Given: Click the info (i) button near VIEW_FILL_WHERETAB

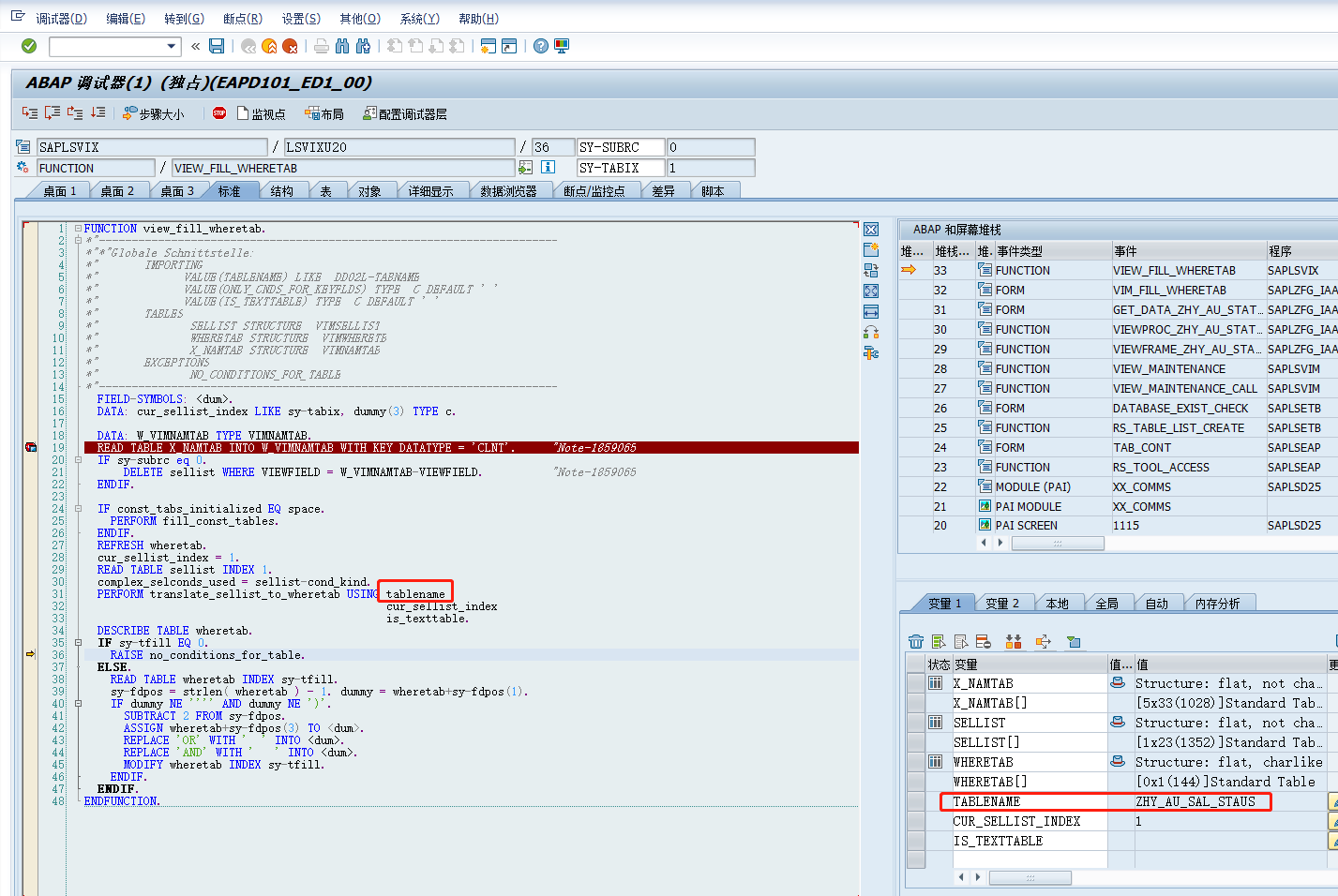Looking at the screenshot, I should click(x=548, y=167).
